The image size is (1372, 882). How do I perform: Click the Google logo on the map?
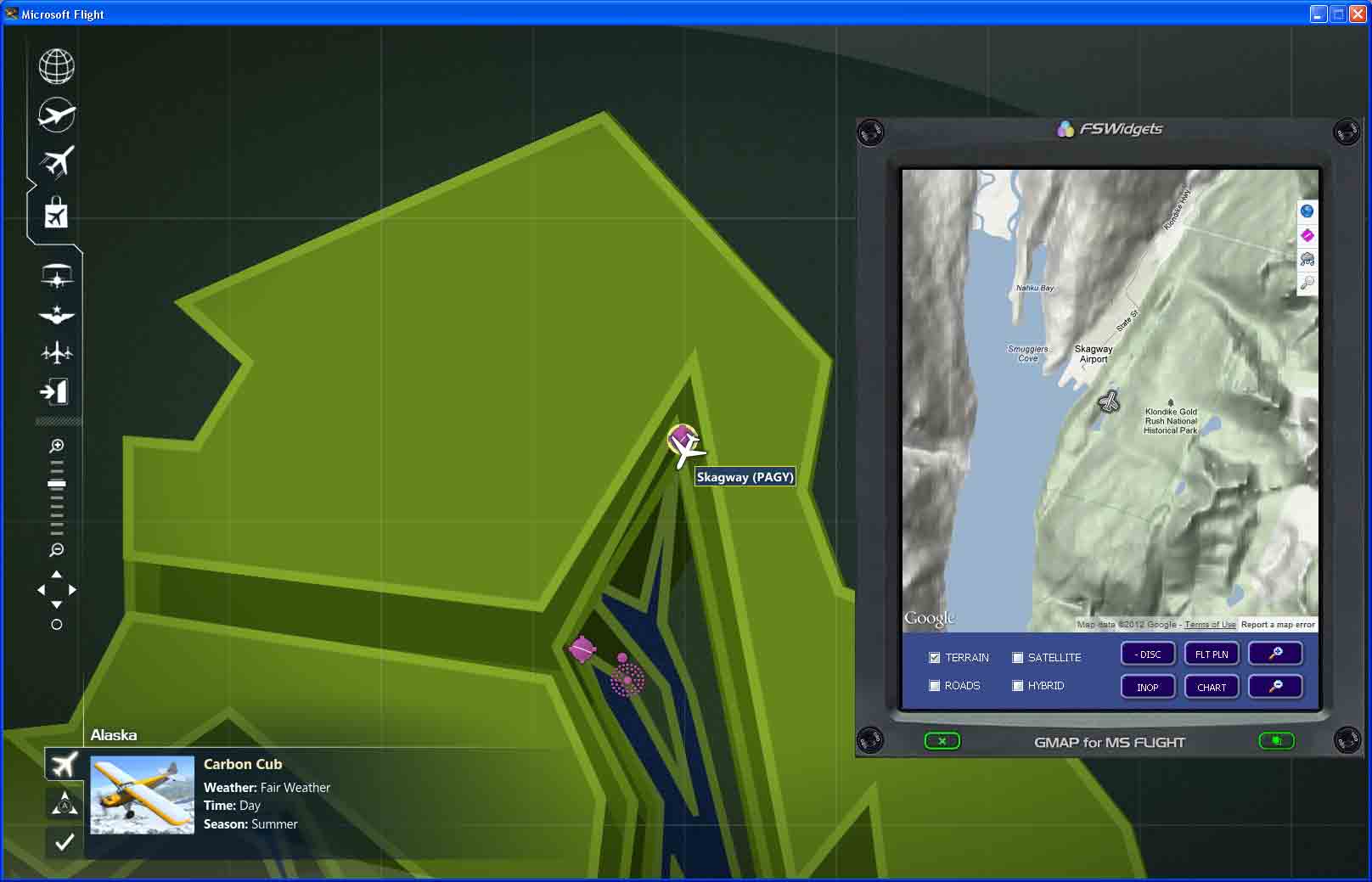(930, 619)
